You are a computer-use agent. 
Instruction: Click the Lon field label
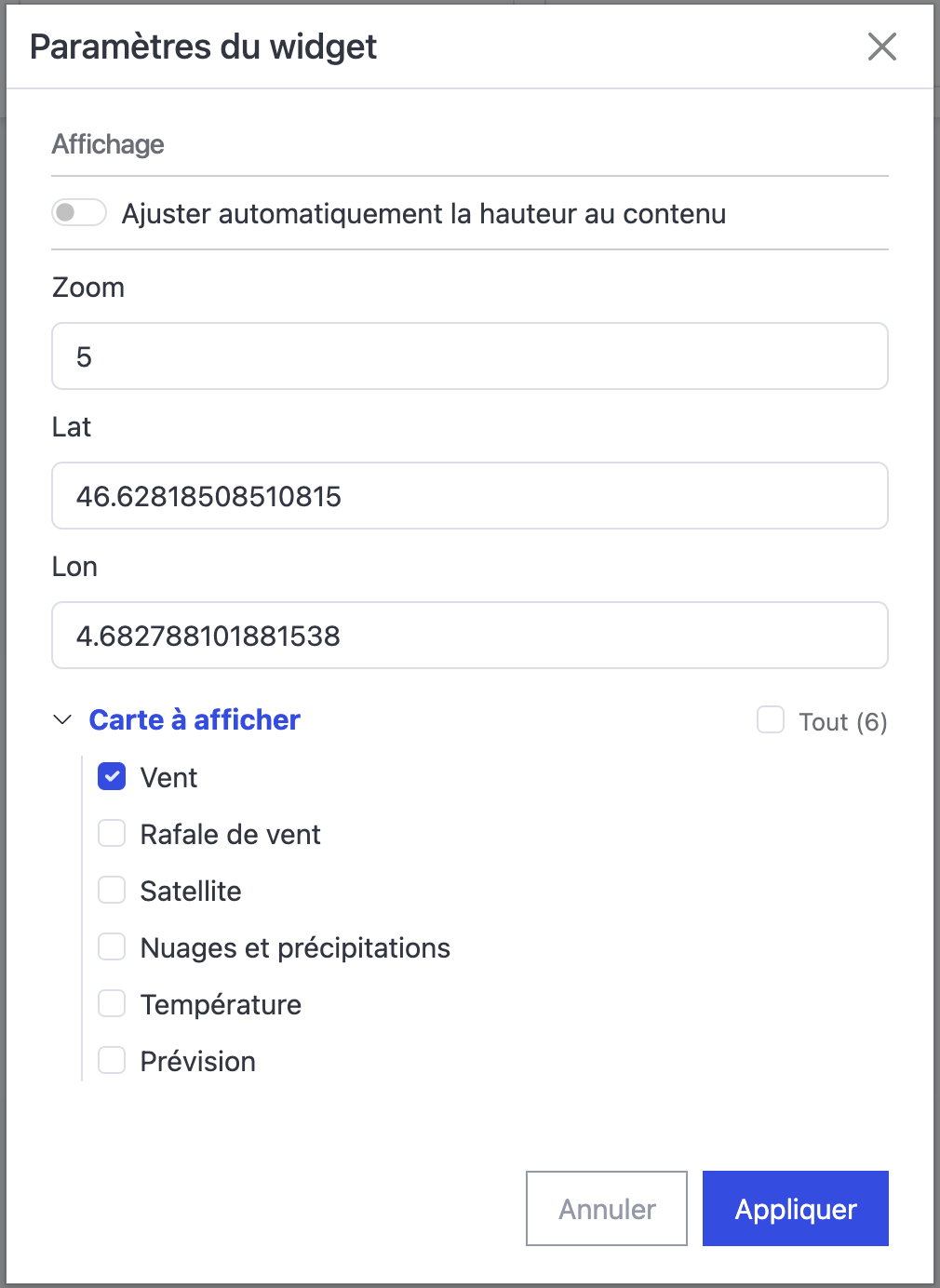click(x=74, y=567)
